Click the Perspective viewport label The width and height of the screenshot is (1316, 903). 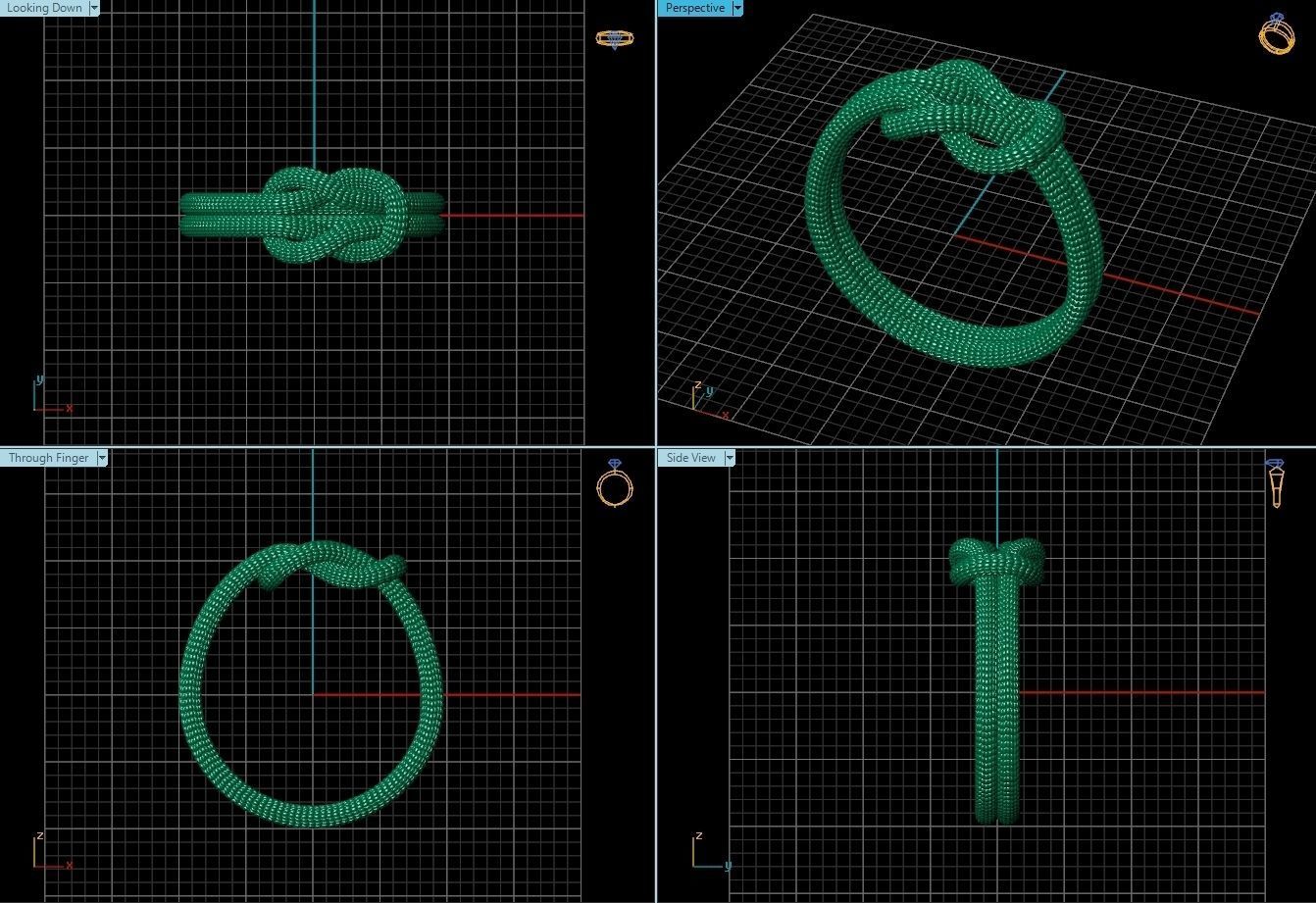(x=695, y=8)
